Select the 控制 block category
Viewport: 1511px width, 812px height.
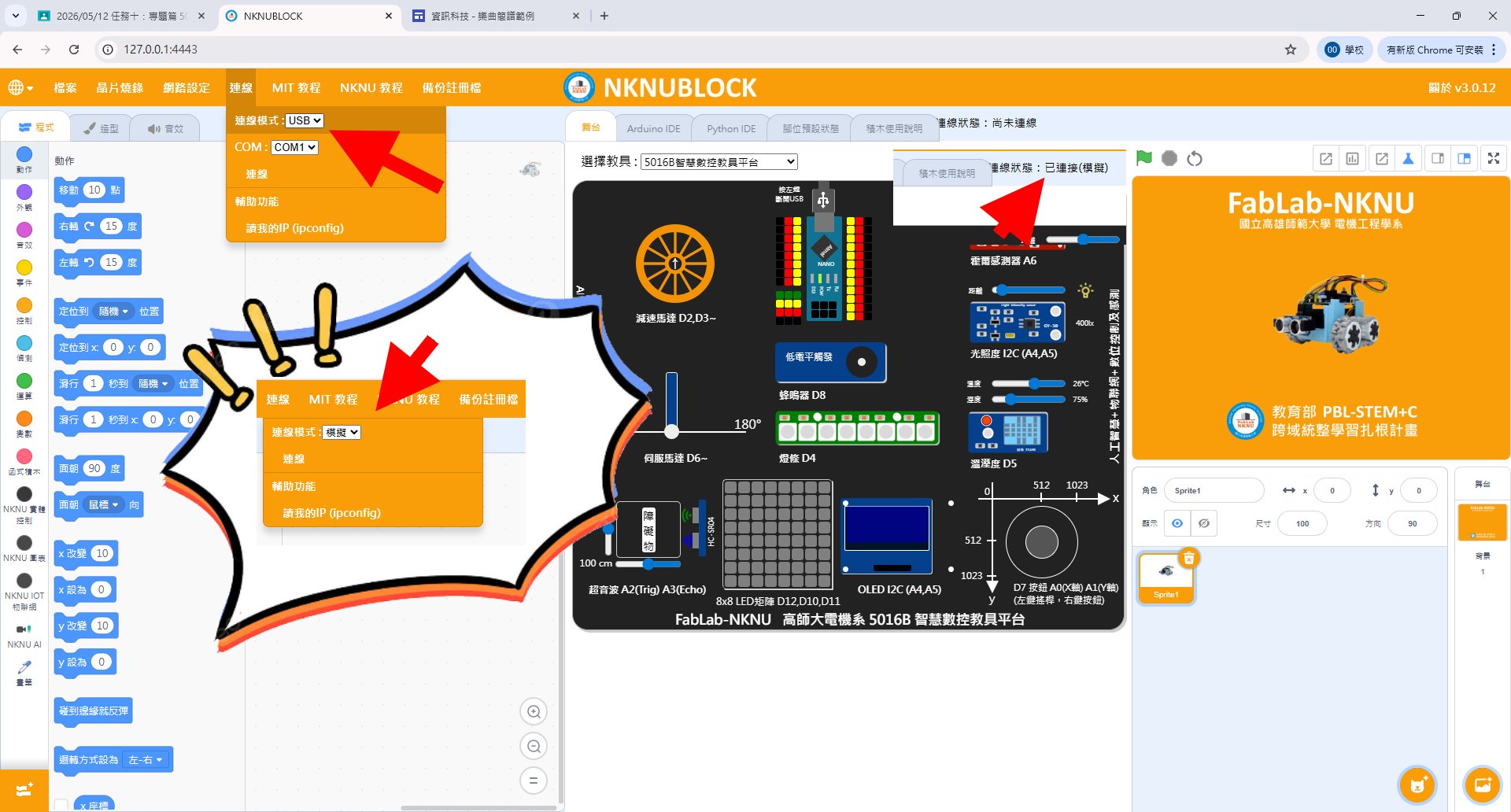click(24, 311)
